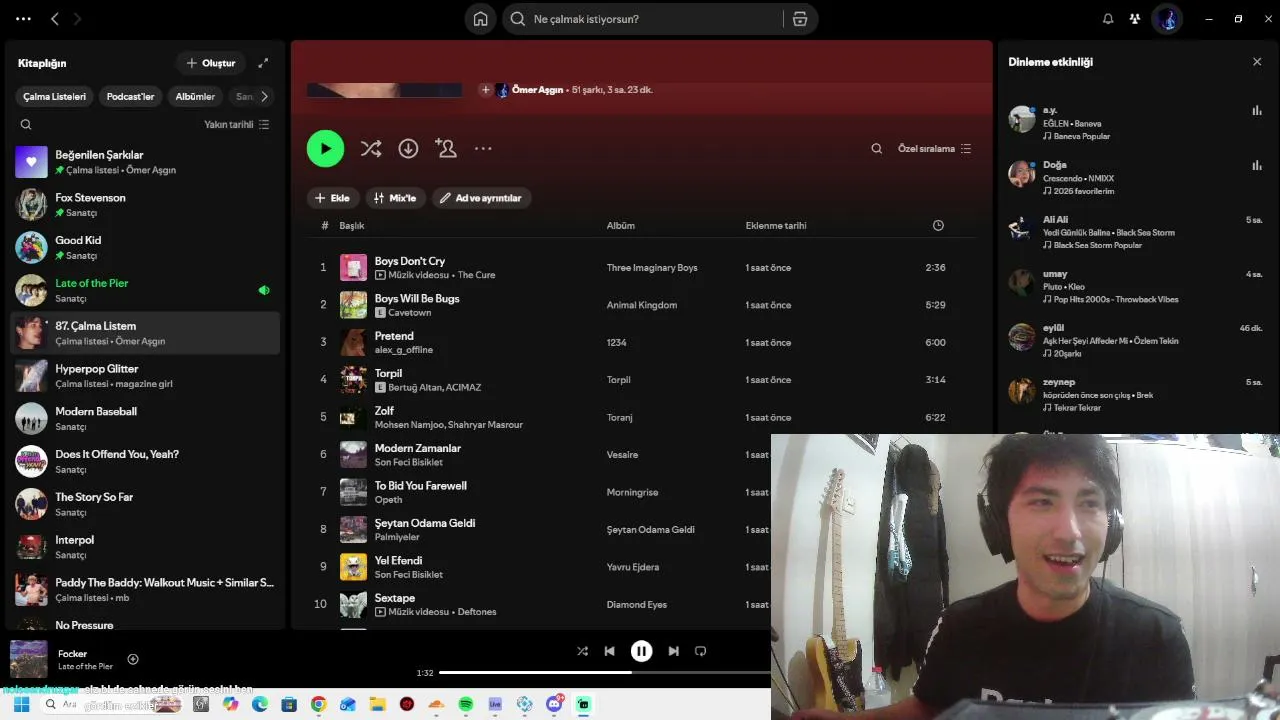Skip to the next track
The width and height of the screenshot is (1280, 720).
coord(673,651)
